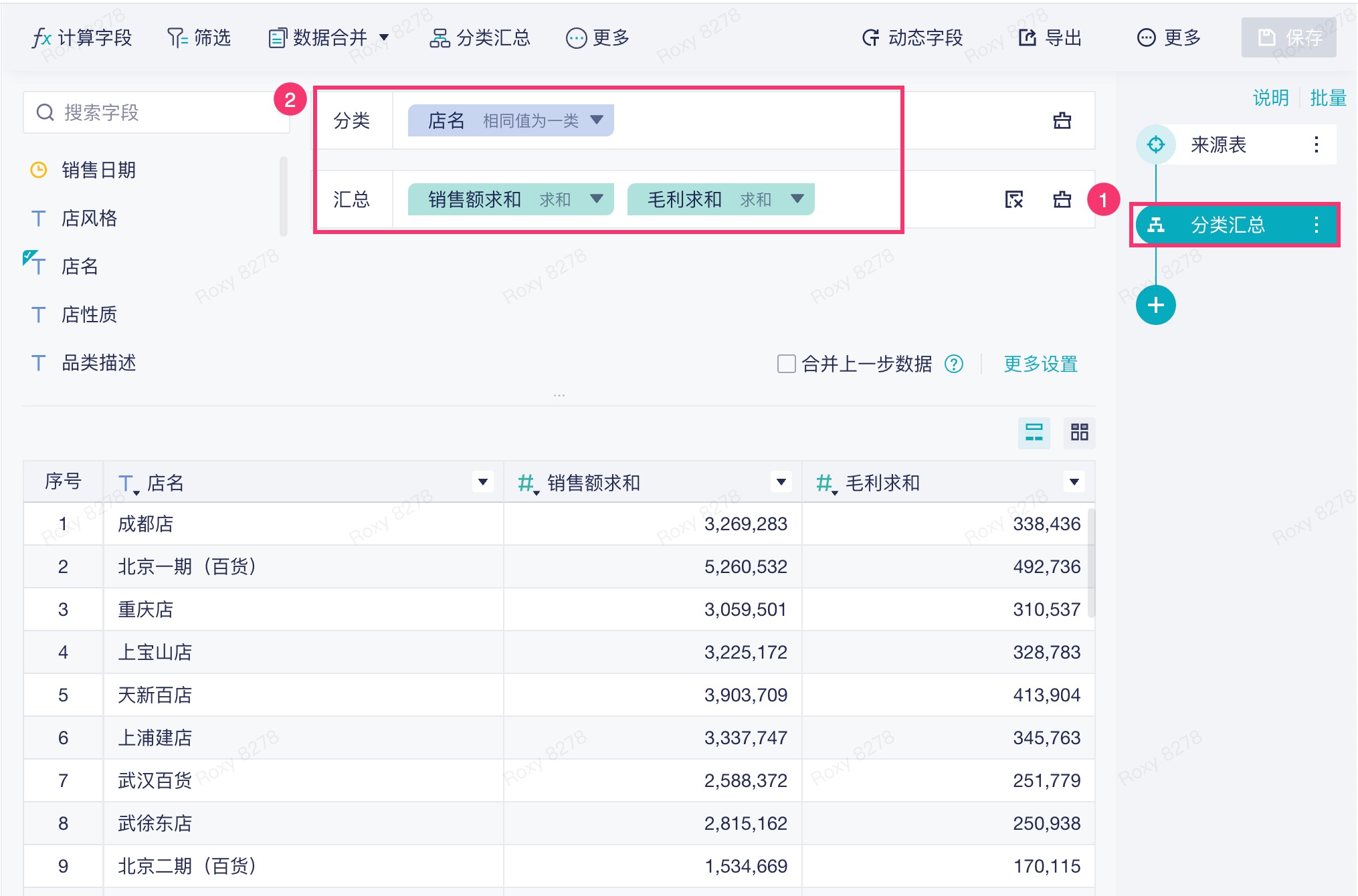
Task: Click the deselect-fields icon in 汇总 row
Action: tap(1014, 199)
